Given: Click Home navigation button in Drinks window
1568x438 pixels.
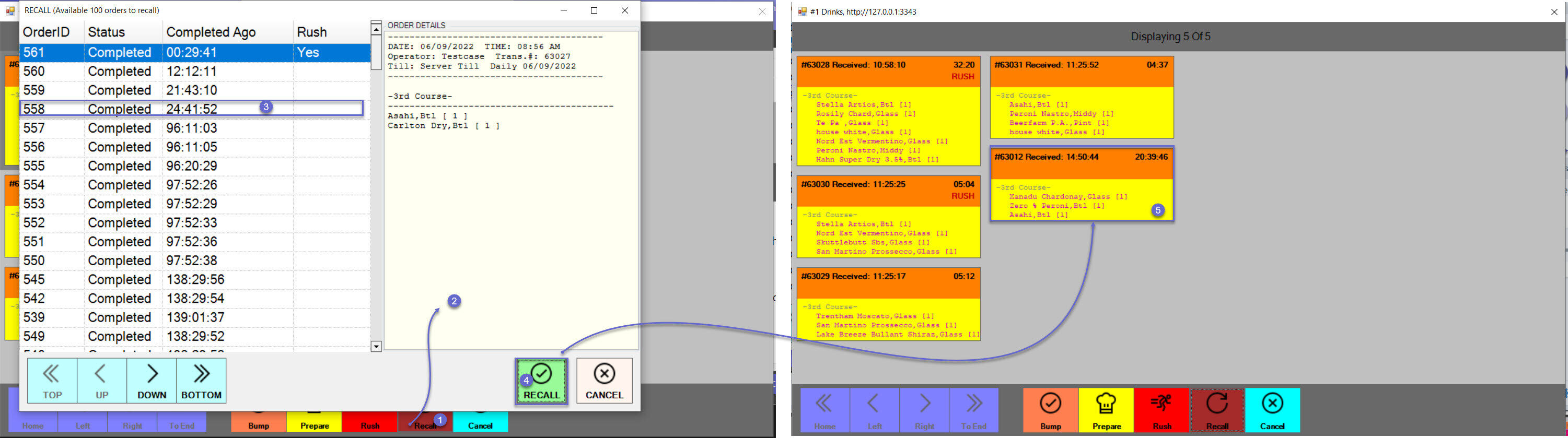Looking at the screenshot, I should pyautogui.click(x=825, y=410).
